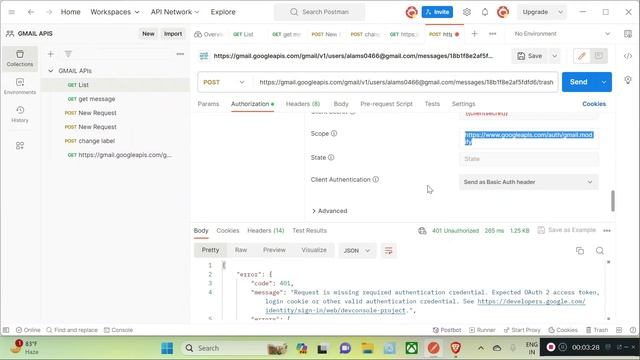Click the hamburger menu icon
The width and height of the screenshot is (640, 360).
click(11, 12)
